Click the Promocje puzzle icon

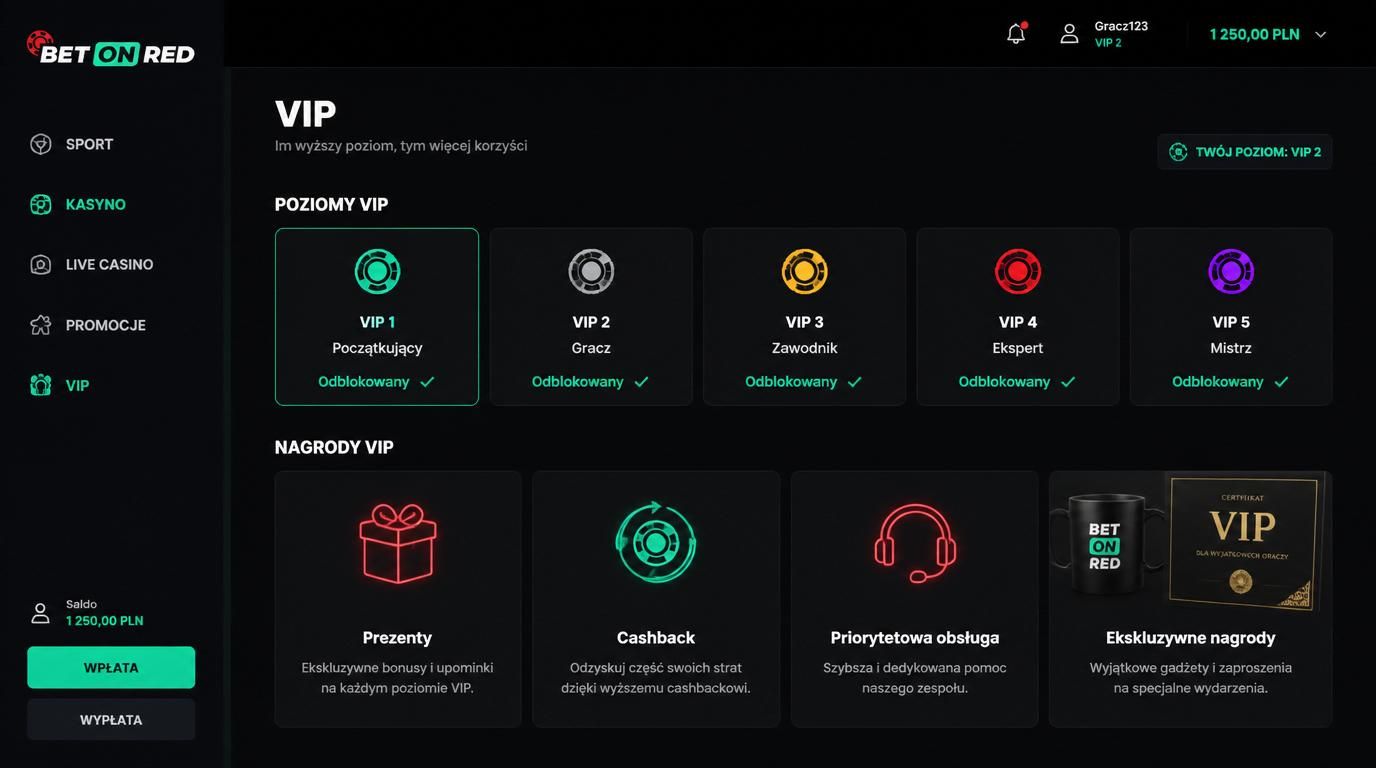pyautogui.click(x=40, y=325)
